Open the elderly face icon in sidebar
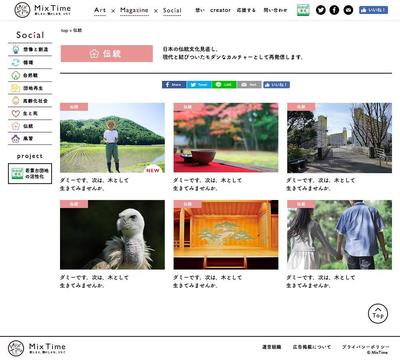This screenshot has height=360, width=400. click(15, 101)
